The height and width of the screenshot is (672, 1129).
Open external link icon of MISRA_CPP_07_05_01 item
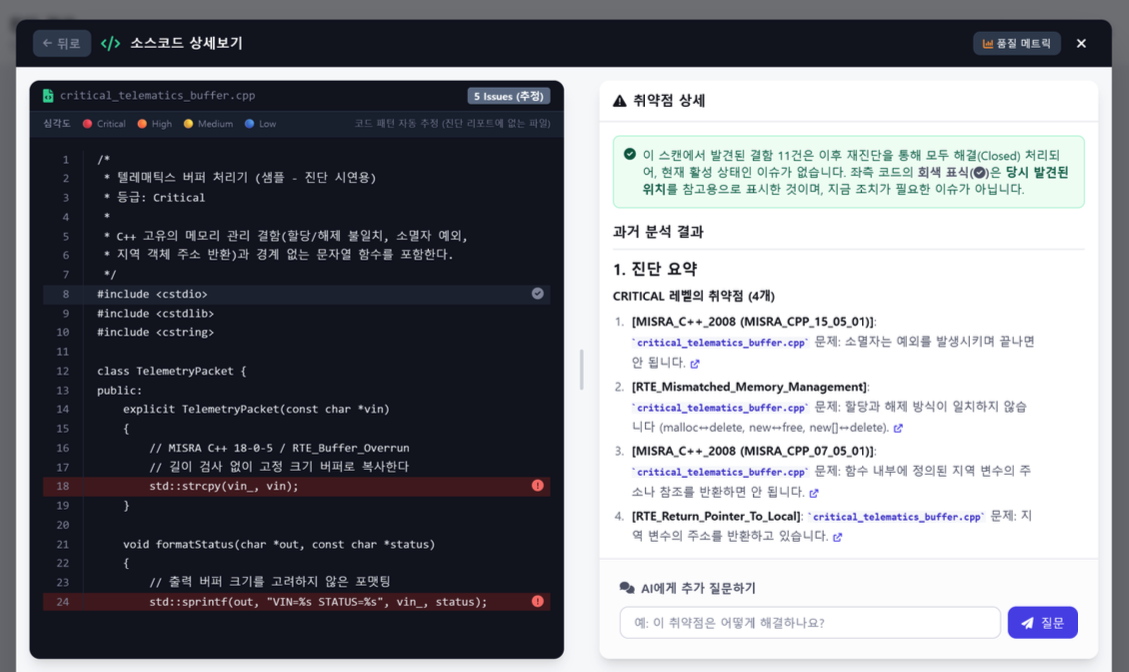[814, 493]
